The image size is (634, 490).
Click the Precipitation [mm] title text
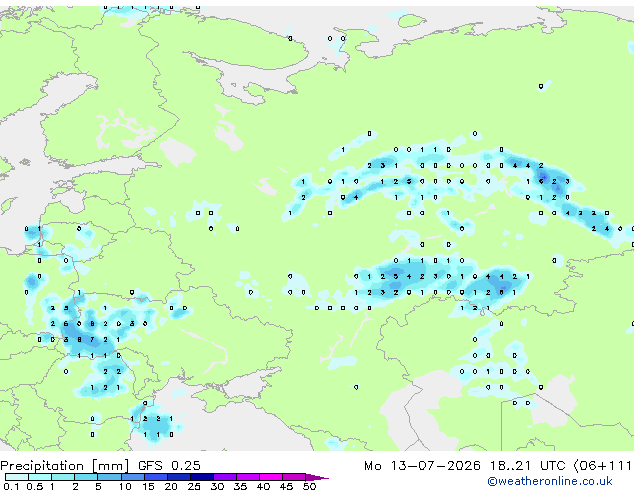65,466
